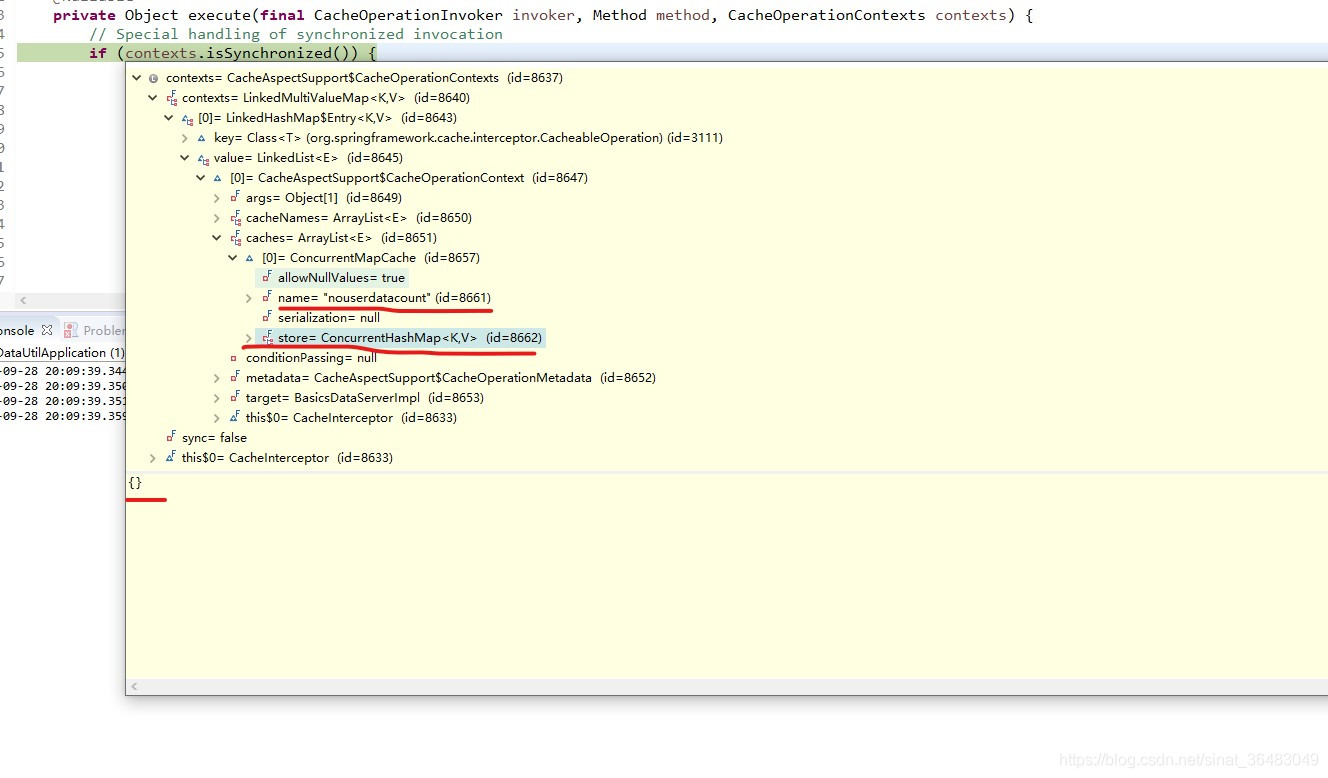Click icon of target= BasicsDataServerImpl row
Screen dimensions: 1328x778
(x=235, y=397)
